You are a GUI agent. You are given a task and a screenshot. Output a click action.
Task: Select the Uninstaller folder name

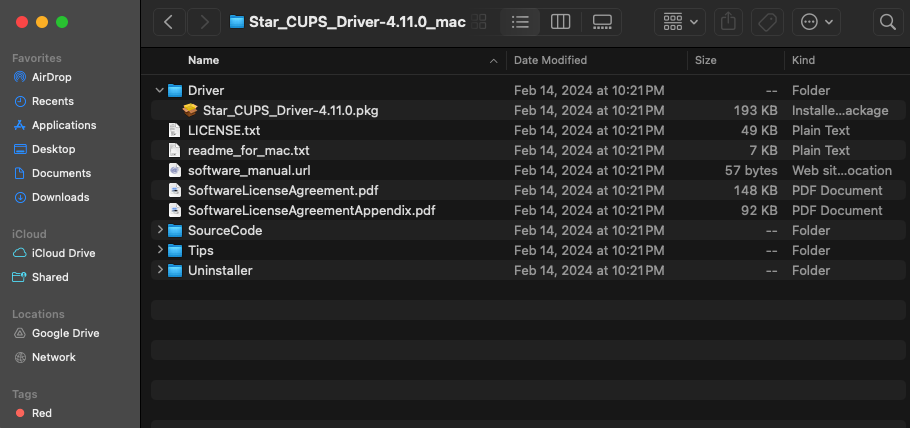point(220,271)
